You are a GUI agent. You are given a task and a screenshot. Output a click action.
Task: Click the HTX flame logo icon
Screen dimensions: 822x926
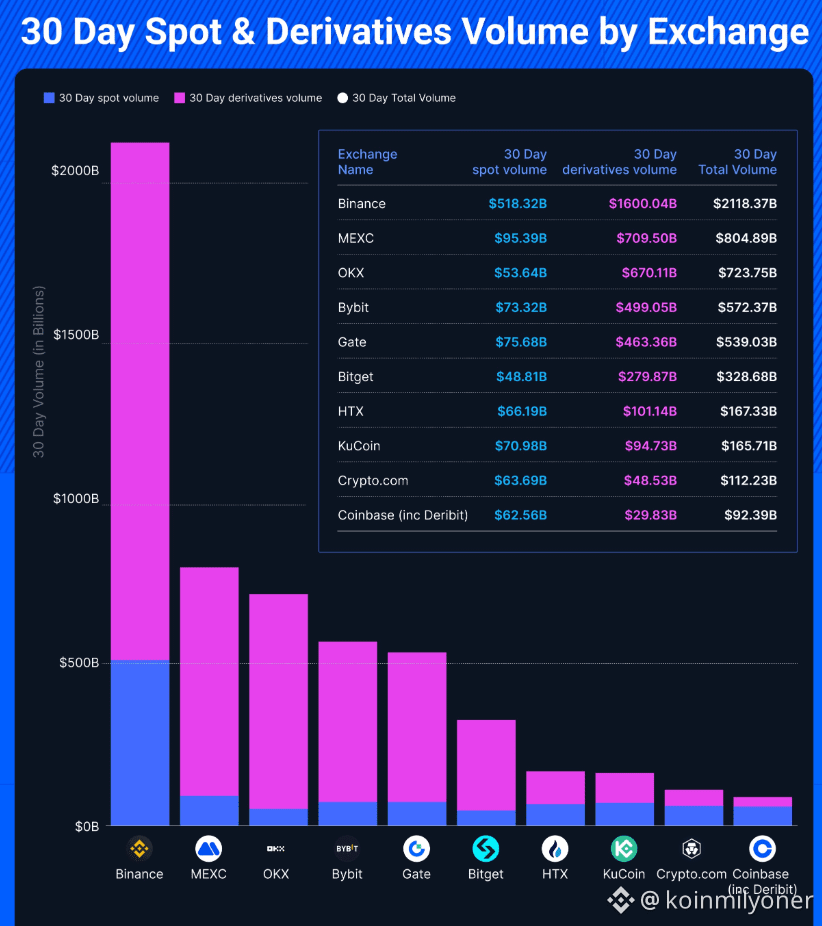click(555, 849)
